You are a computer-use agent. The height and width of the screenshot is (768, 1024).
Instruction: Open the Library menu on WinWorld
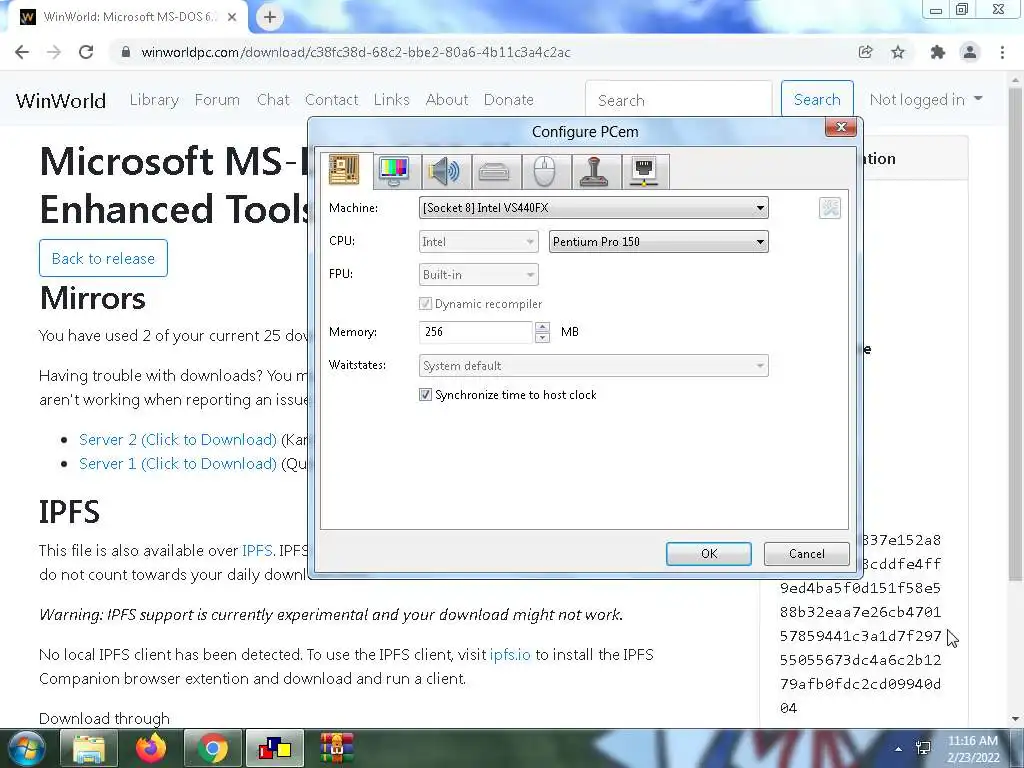[154, 100]
